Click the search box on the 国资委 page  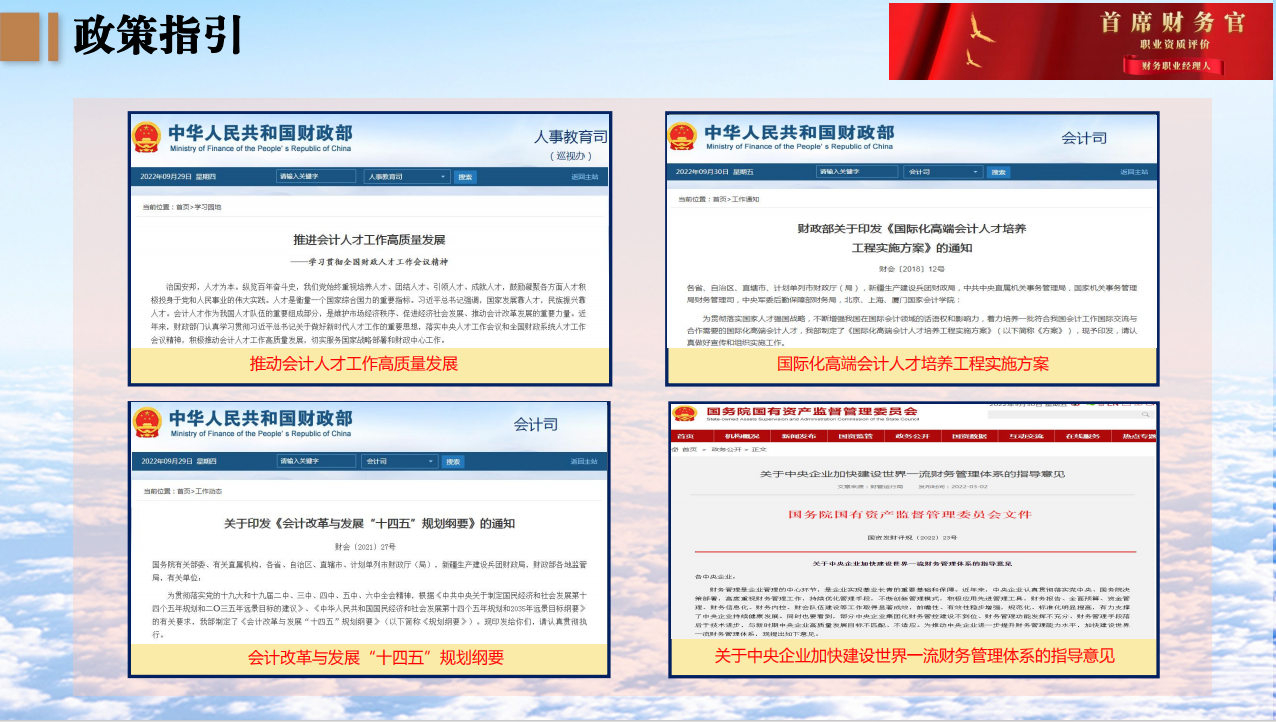coord(1072,415)
